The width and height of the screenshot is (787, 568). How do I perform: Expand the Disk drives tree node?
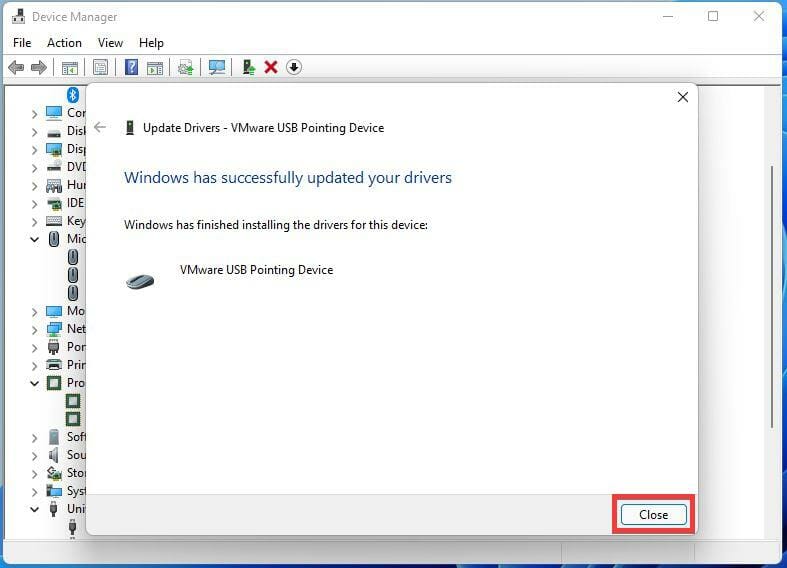point(34,132)
